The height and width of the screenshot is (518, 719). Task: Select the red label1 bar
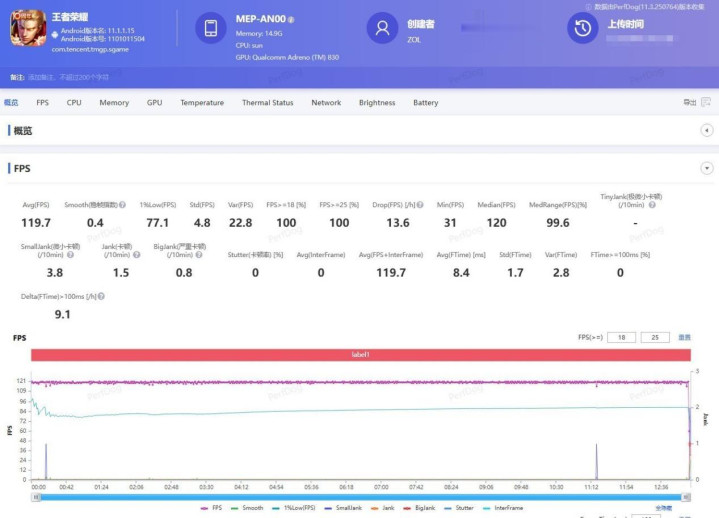360,355
